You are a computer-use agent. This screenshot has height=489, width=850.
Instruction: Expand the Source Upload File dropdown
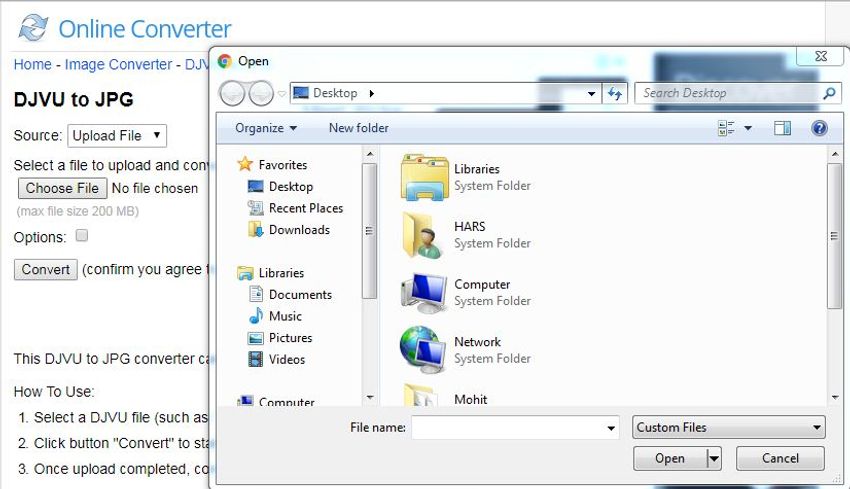tap(117, 136)
